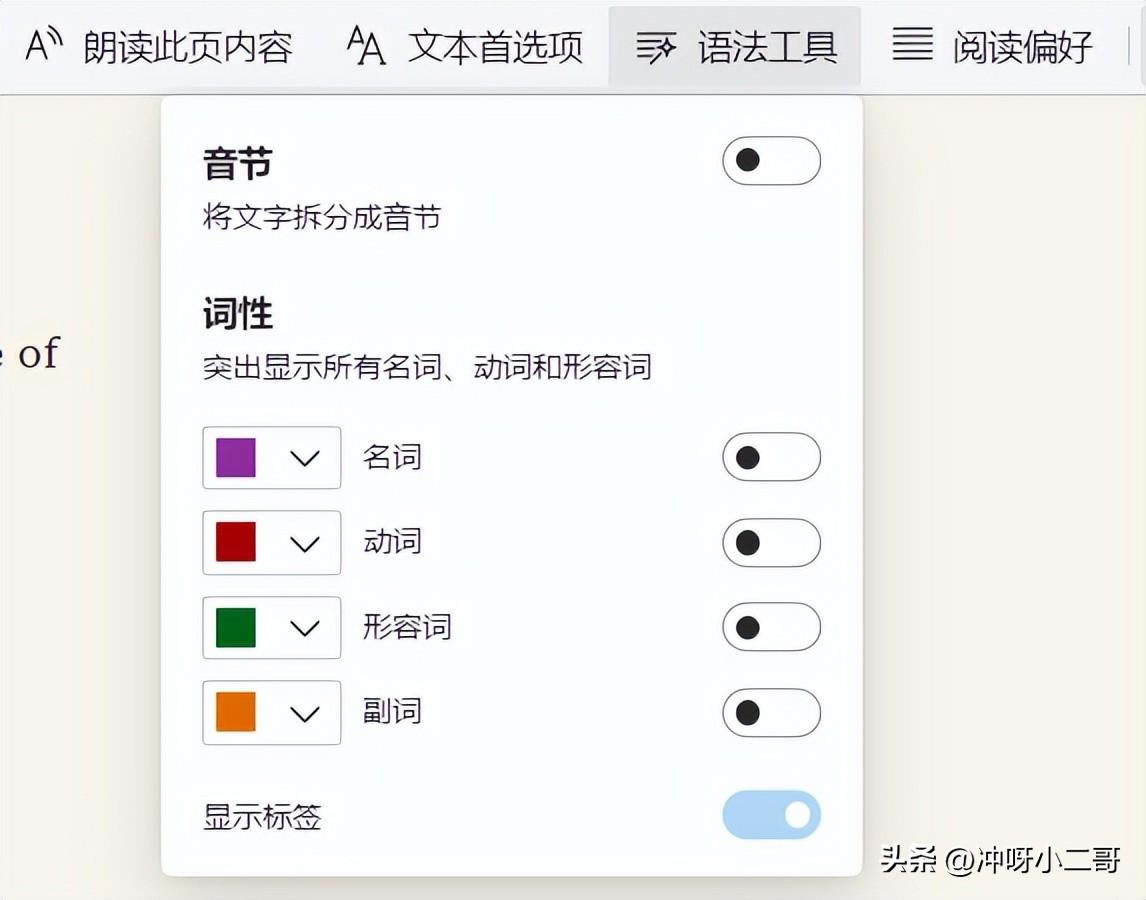The width and height of the screenshot is (1146, 900).
Task: Switch to the 语法工具 toolbar tab
Action: [x=735, y=44]
